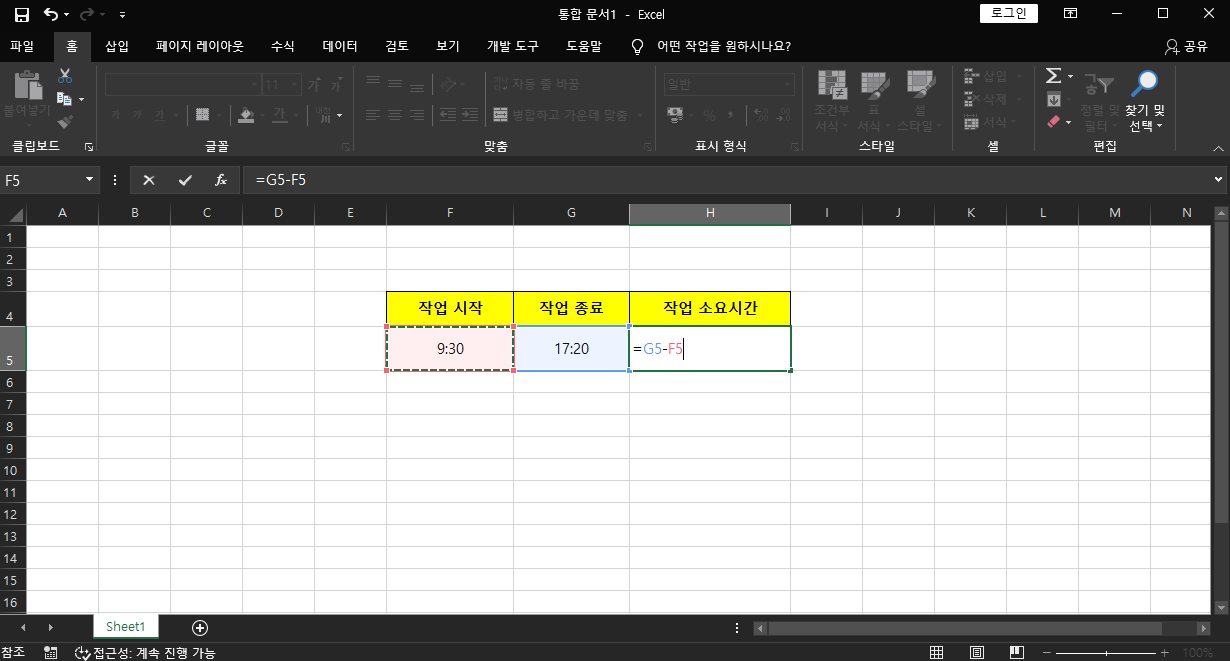The image size is (1230, 661).
Task: Open number format 일반 combo box
Action: pos(730,84)
